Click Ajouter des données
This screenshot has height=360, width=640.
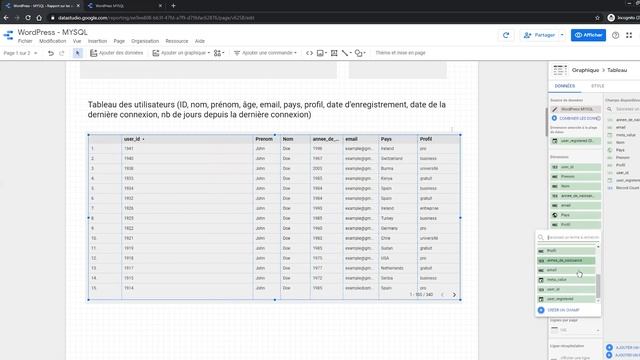click(x=117, y=53)
